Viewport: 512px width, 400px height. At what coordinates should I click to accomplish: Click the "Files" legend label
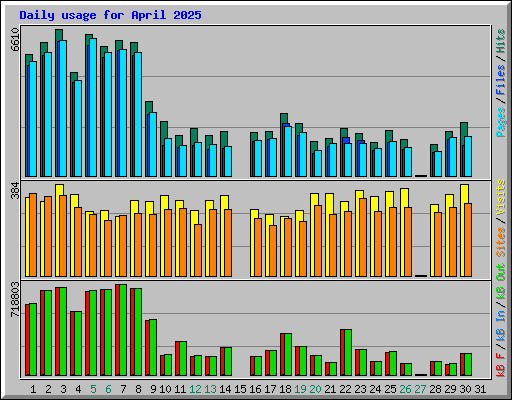coord(501,80)
